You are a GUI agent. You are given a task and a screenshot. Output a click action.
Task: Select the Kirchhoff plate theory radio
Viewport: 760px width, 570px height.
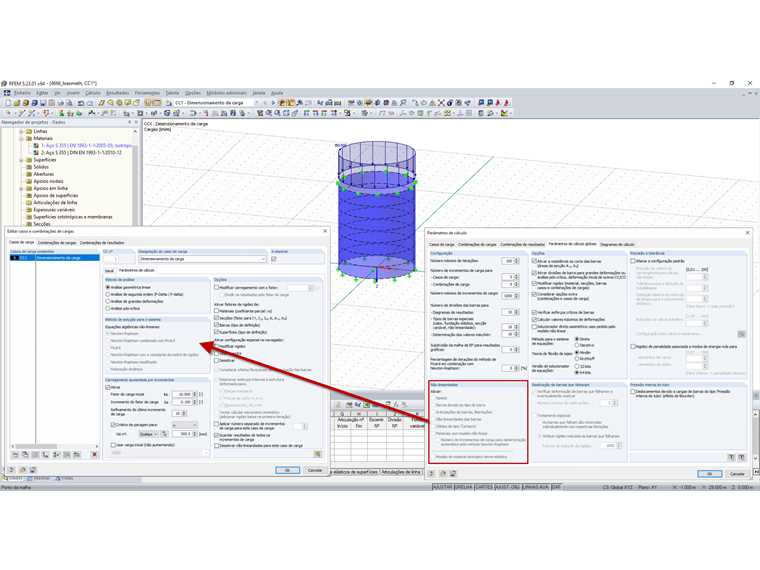tap(577, 359)
